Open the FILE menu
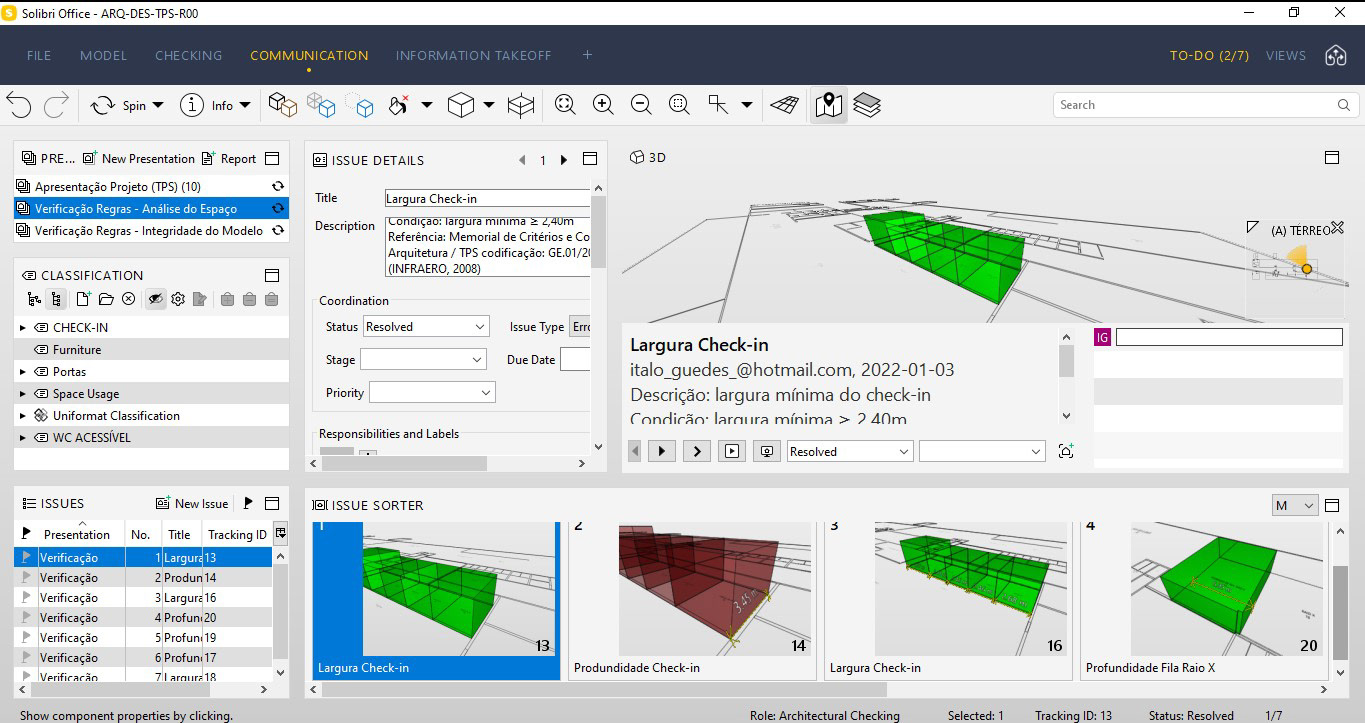 (x=39, y=55)
